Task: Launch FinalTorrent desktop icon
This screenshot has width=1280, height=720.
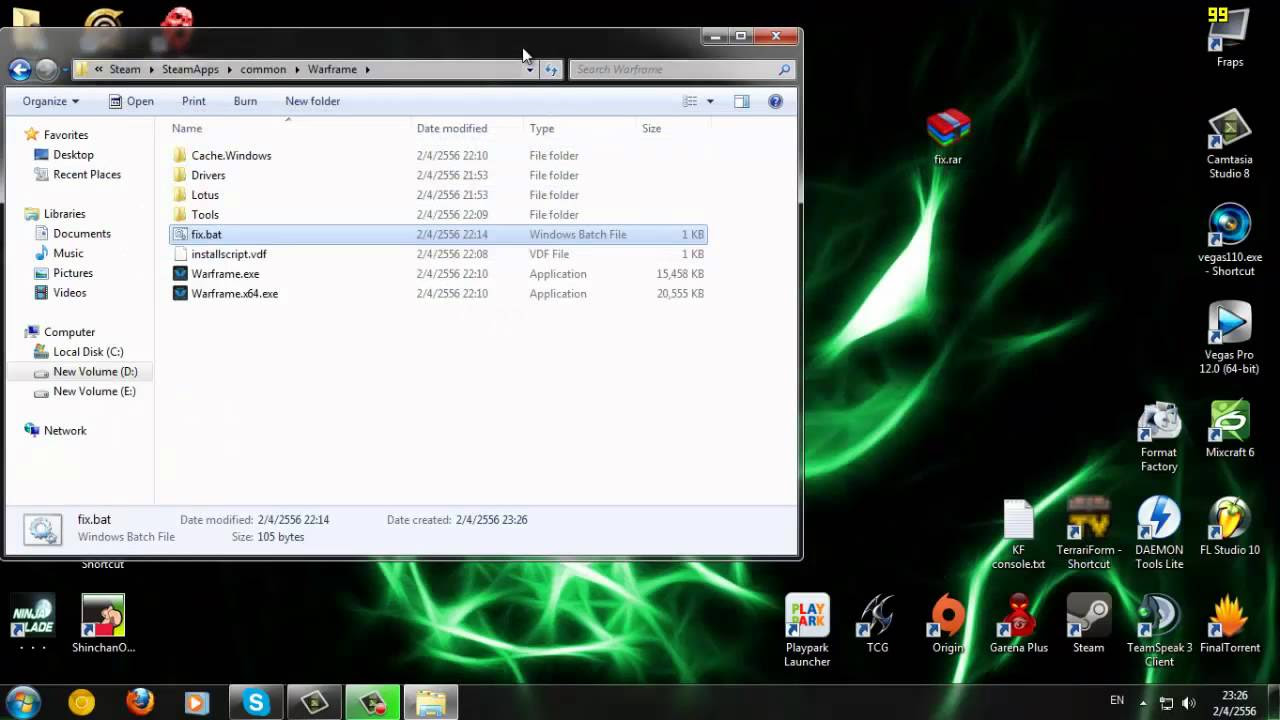Action: [x=1229, y=624]
